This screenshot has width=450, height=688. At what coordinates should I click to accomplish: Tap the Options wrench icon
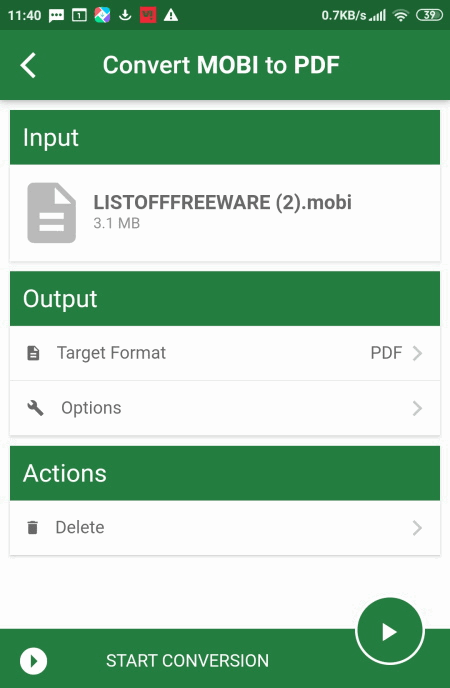tap(35, 408)
